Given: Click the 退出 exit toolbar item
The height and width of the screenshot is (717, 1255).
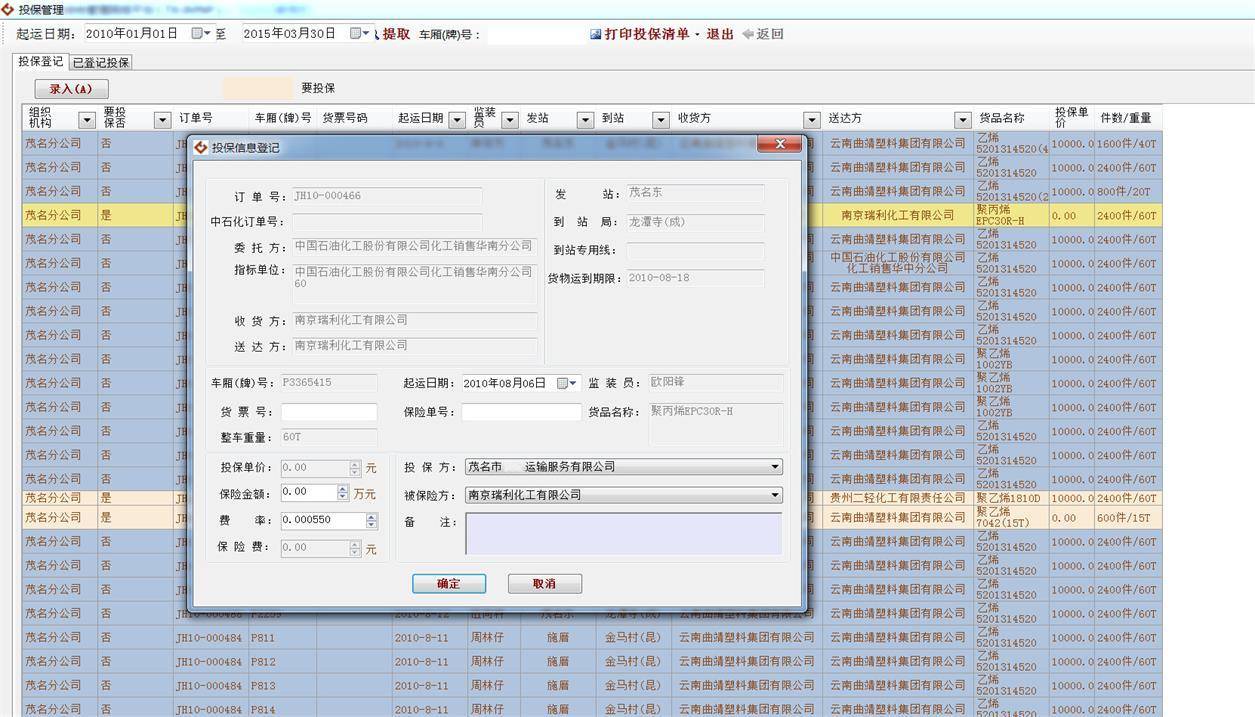Looking at the screenshot, I should (x=720, y=34).
